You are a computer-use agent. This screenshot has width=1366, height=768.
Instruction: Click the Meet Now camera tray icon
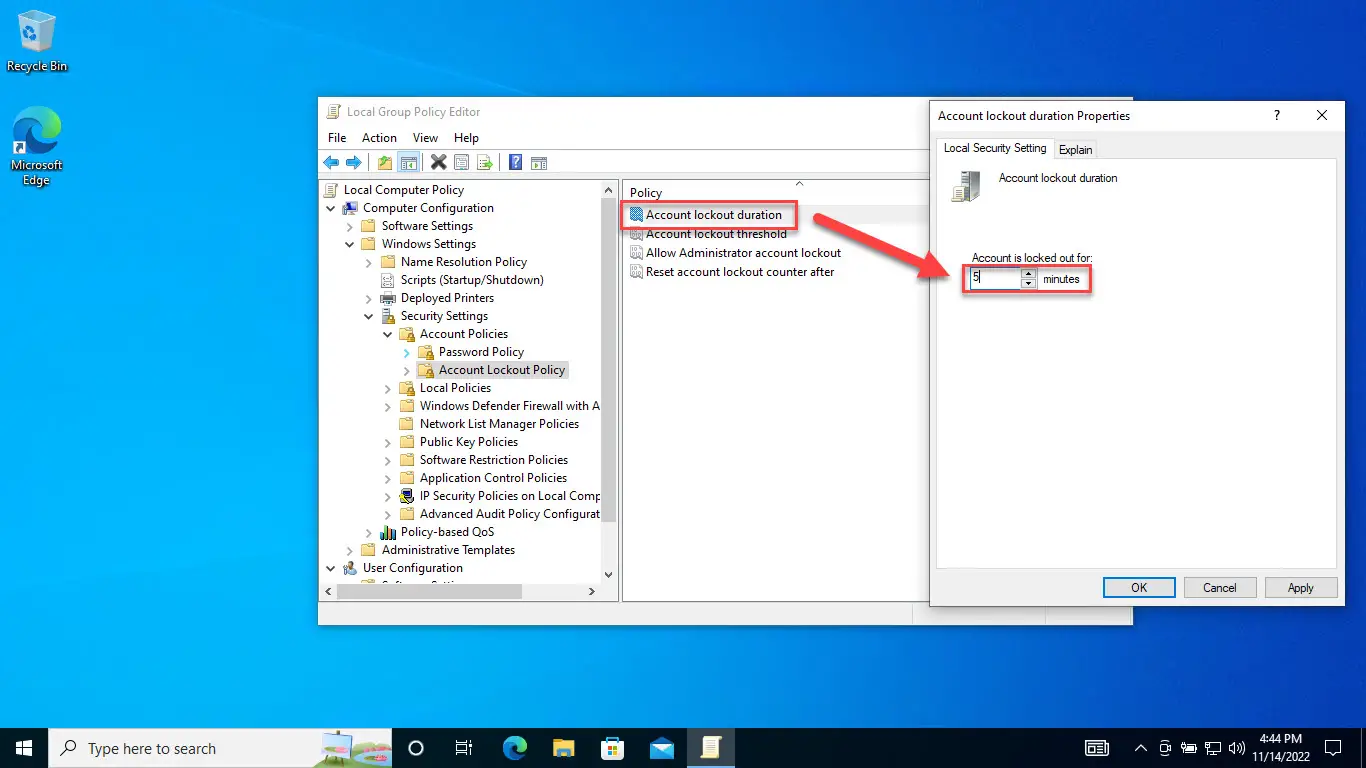point(1165,748)
